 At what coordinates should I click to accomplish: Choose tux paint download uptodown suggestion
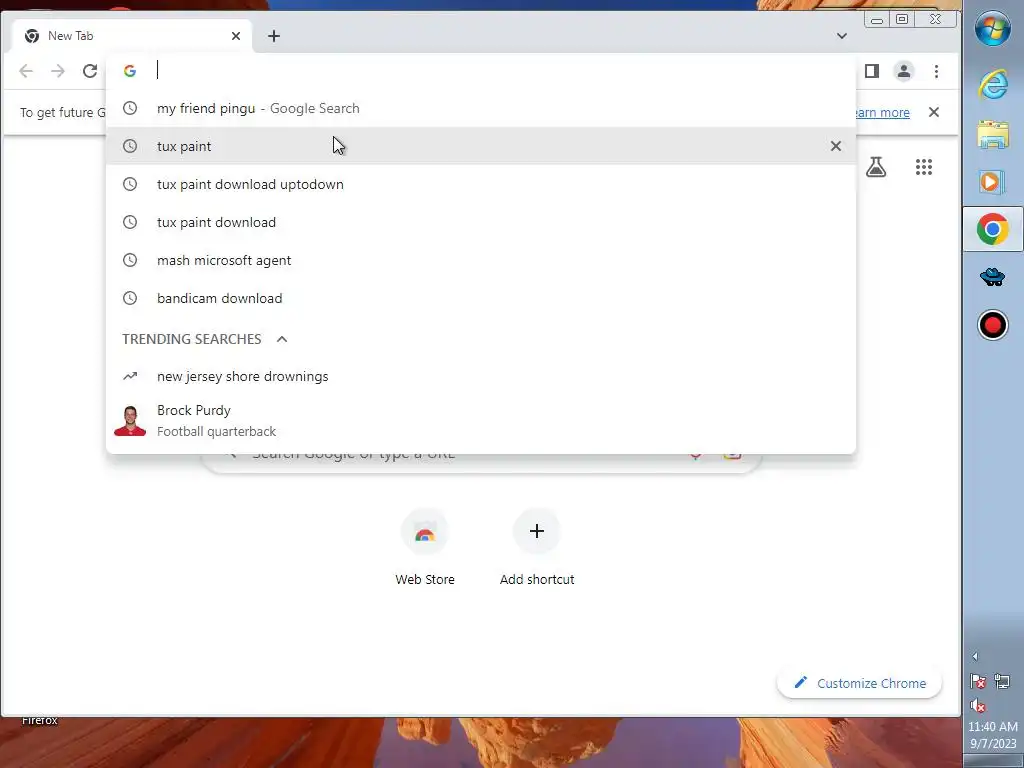pos(481,184)
